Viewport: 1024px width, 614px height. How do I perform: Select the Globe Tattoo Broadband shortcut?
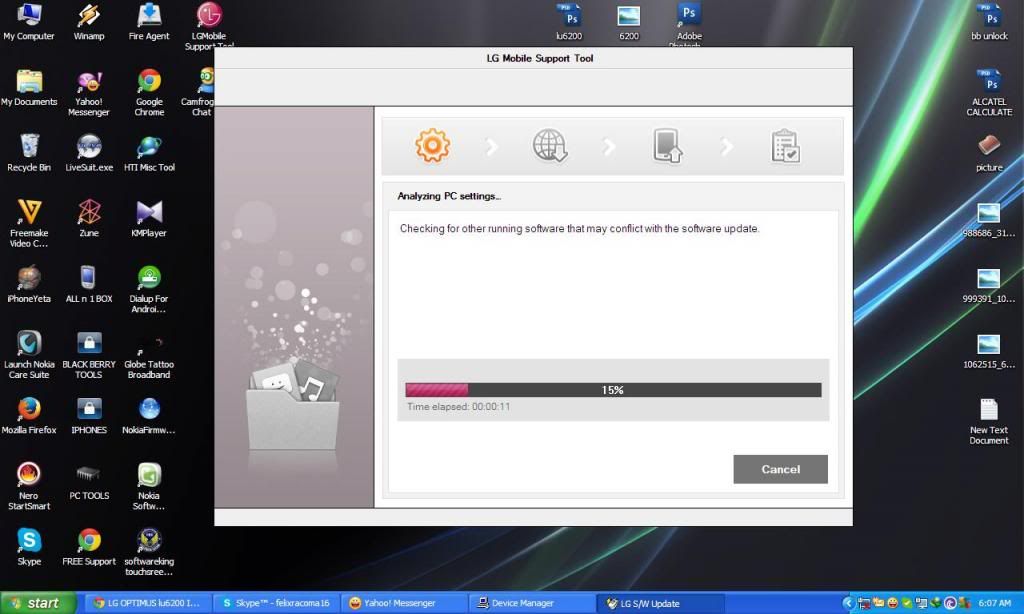pyautogui.click(x=149, y=355)
